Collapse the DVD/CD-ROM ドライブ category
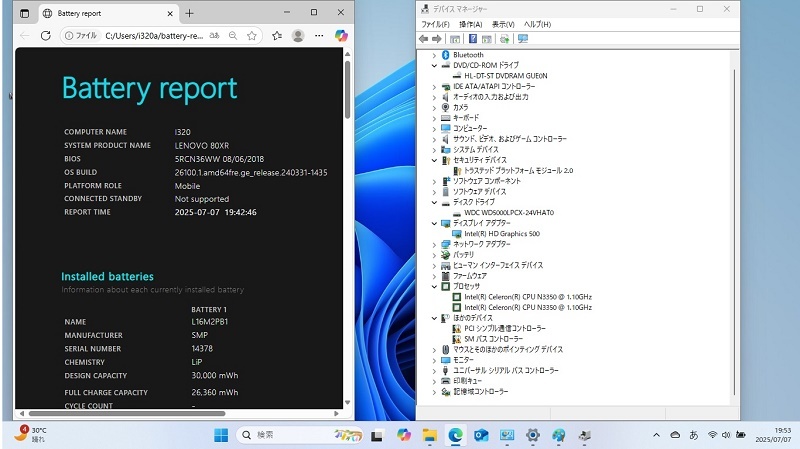This screenshot has width=800, height=449. 434,65
